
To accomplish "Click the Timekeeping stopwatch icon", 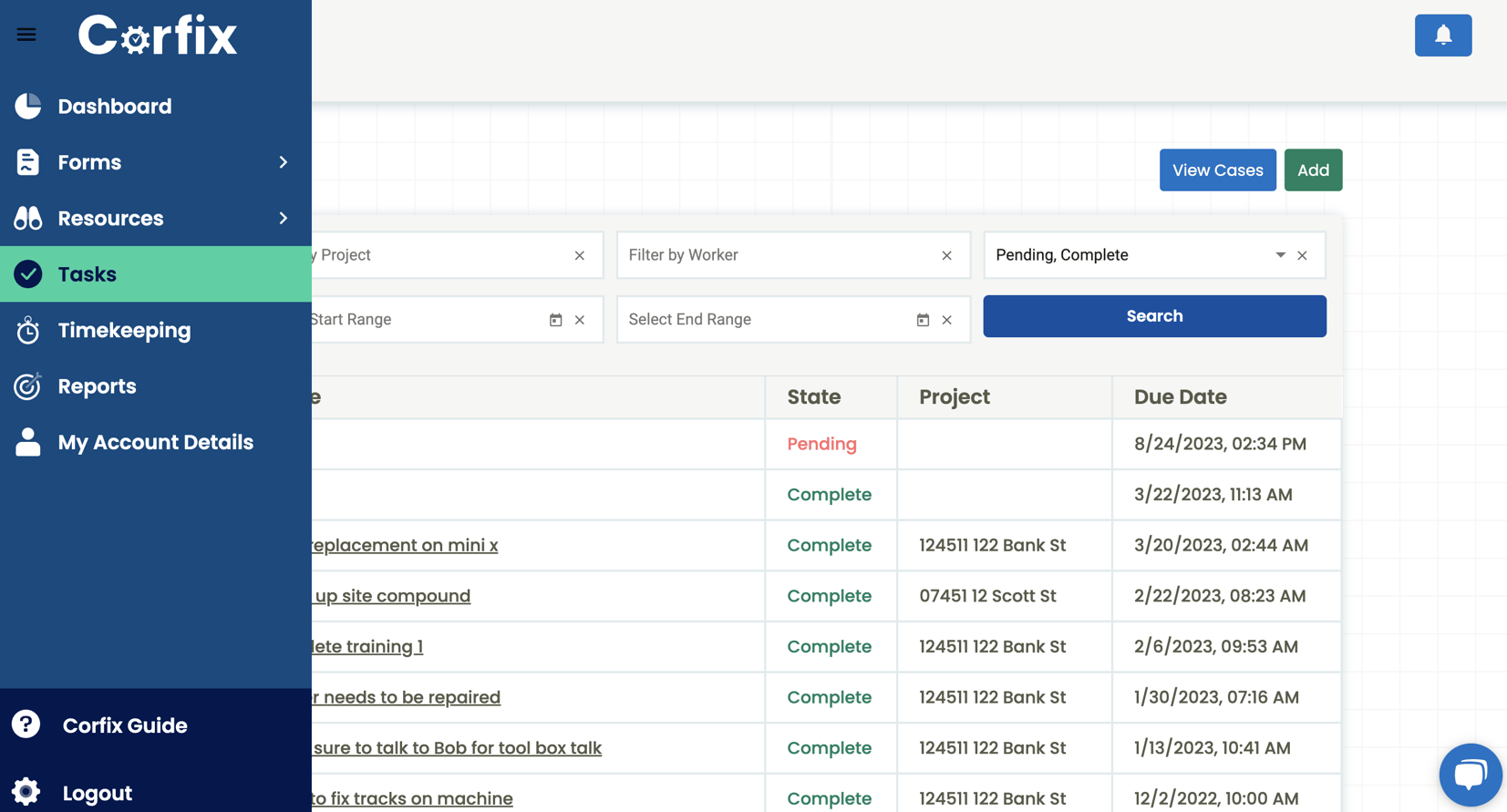I will (x=28, y=330).
